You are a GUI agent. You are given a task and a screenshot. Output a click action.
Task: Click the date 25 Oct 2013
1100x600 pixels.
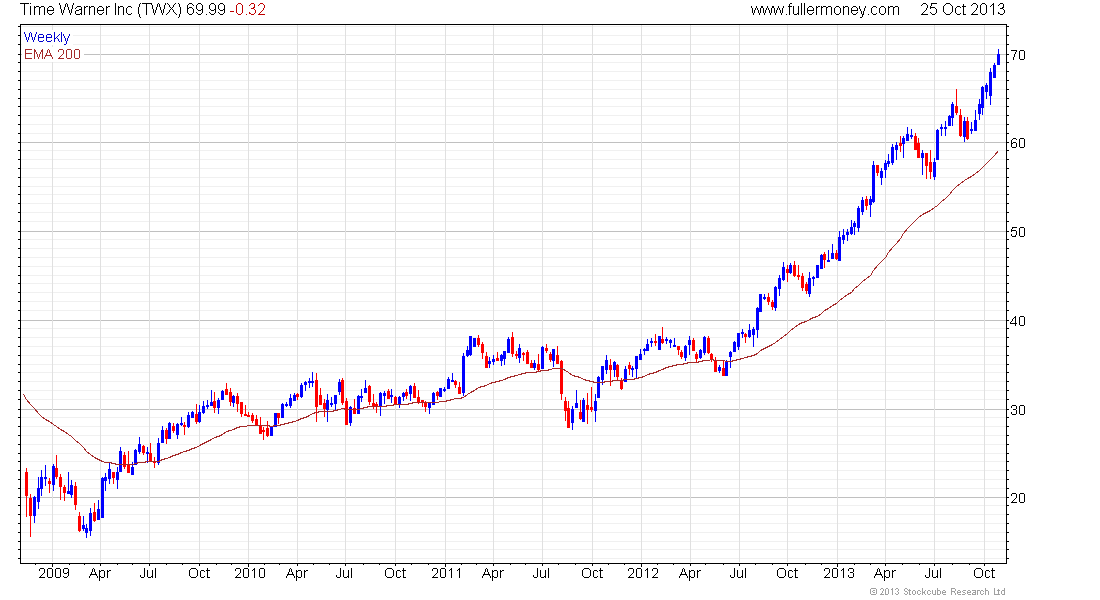962,10
